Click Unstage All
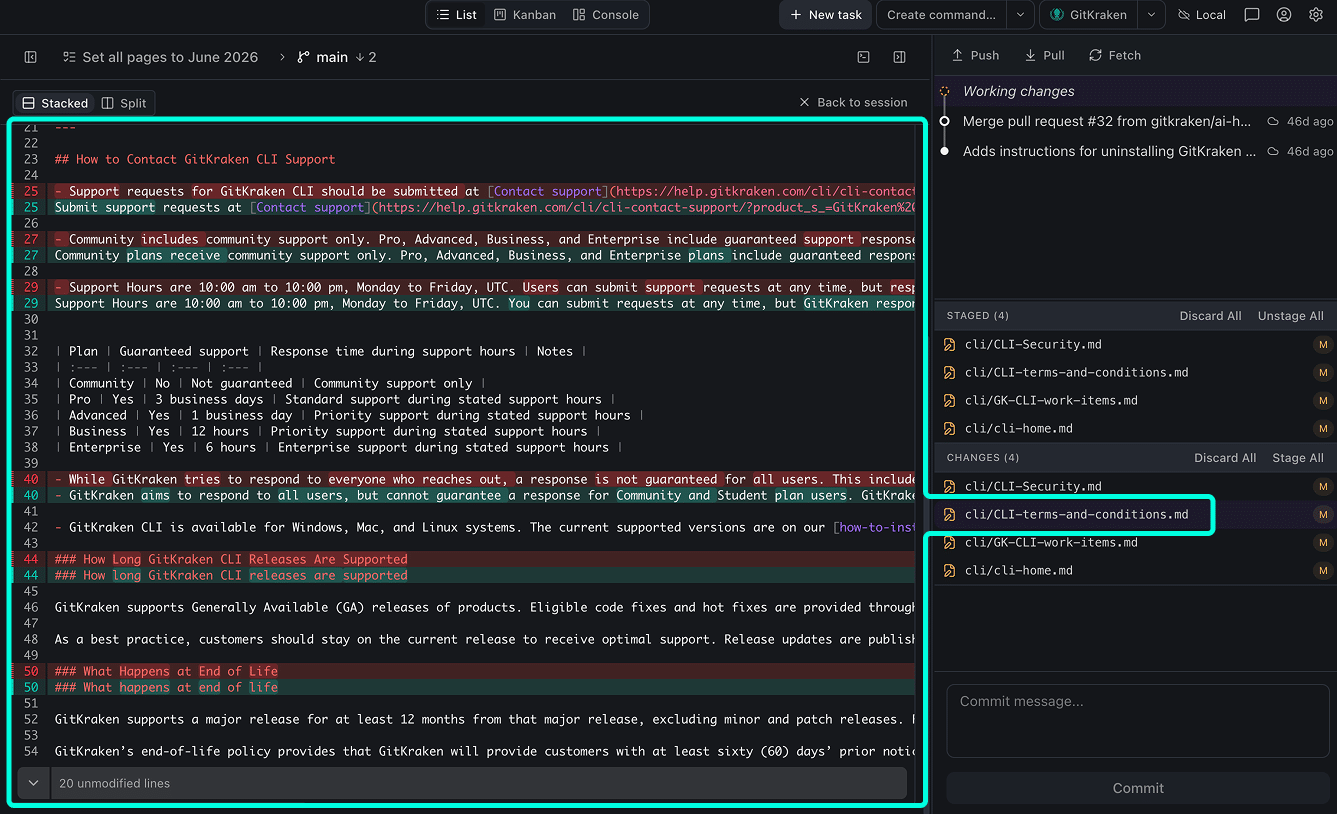Screen dimensions: 1337x814 [1290, 316]
